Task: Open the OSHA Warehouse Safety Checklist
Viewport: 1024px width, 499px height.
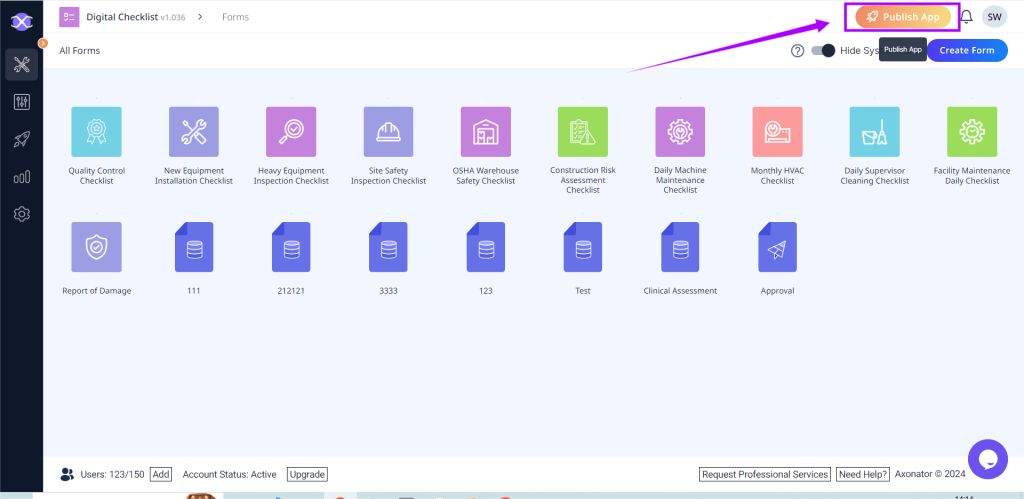Action: tap(485, 132)
